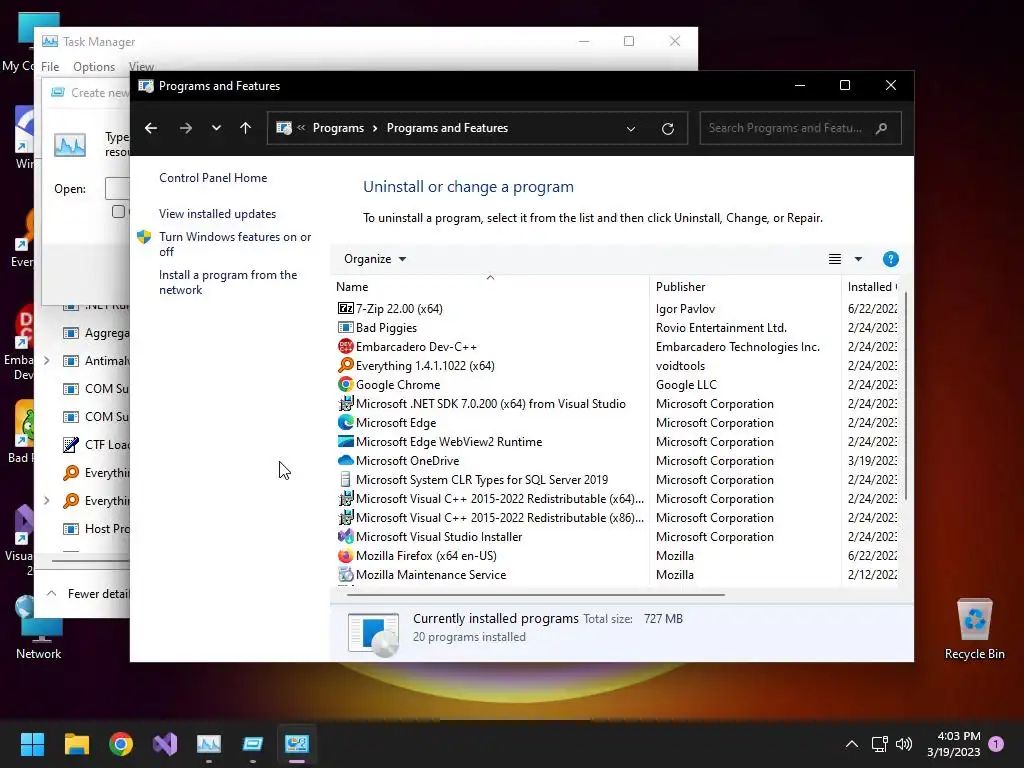Click Install a program from the network
Image resolution: width=1024 pixels, height=768 pixels.
pyautogui.click(x=228, y=282)
